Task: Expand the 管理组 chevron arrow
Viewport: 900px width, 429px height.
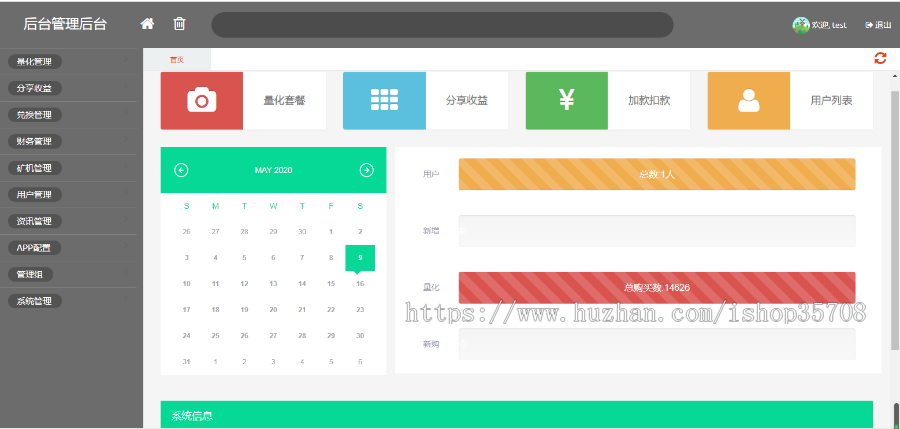Action: coord(126,273)
